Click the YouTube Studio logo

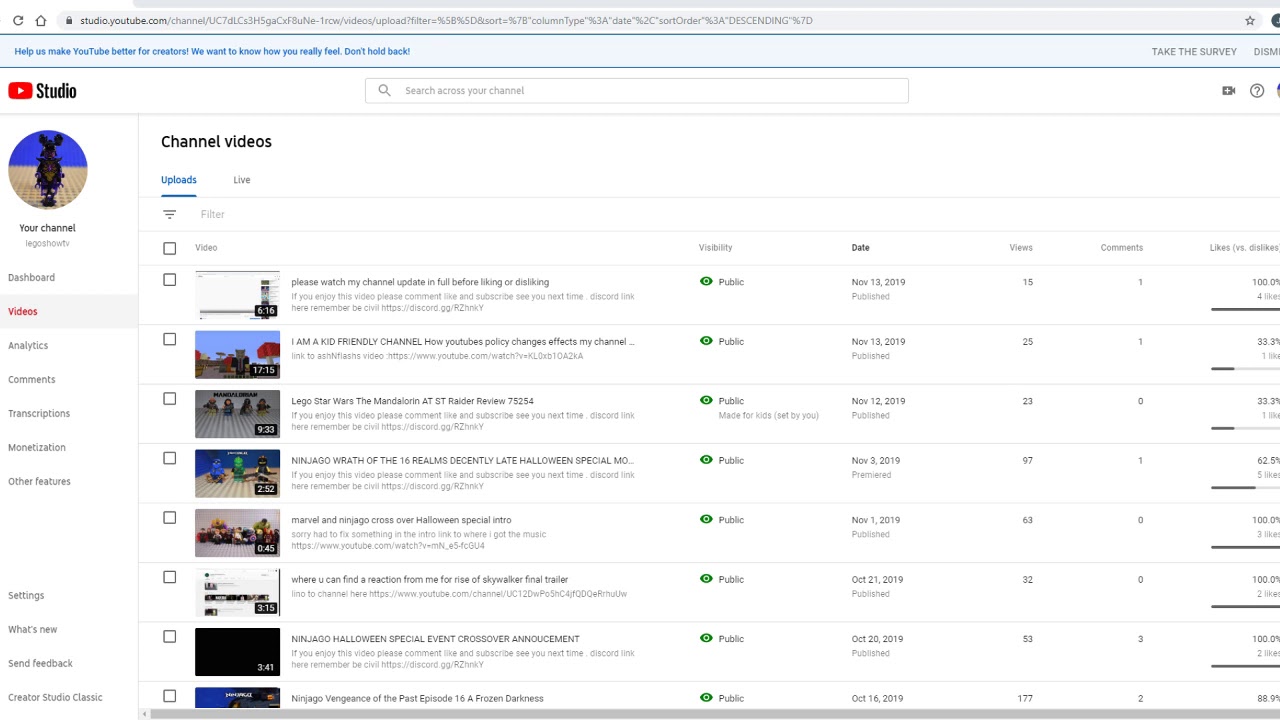42,91
